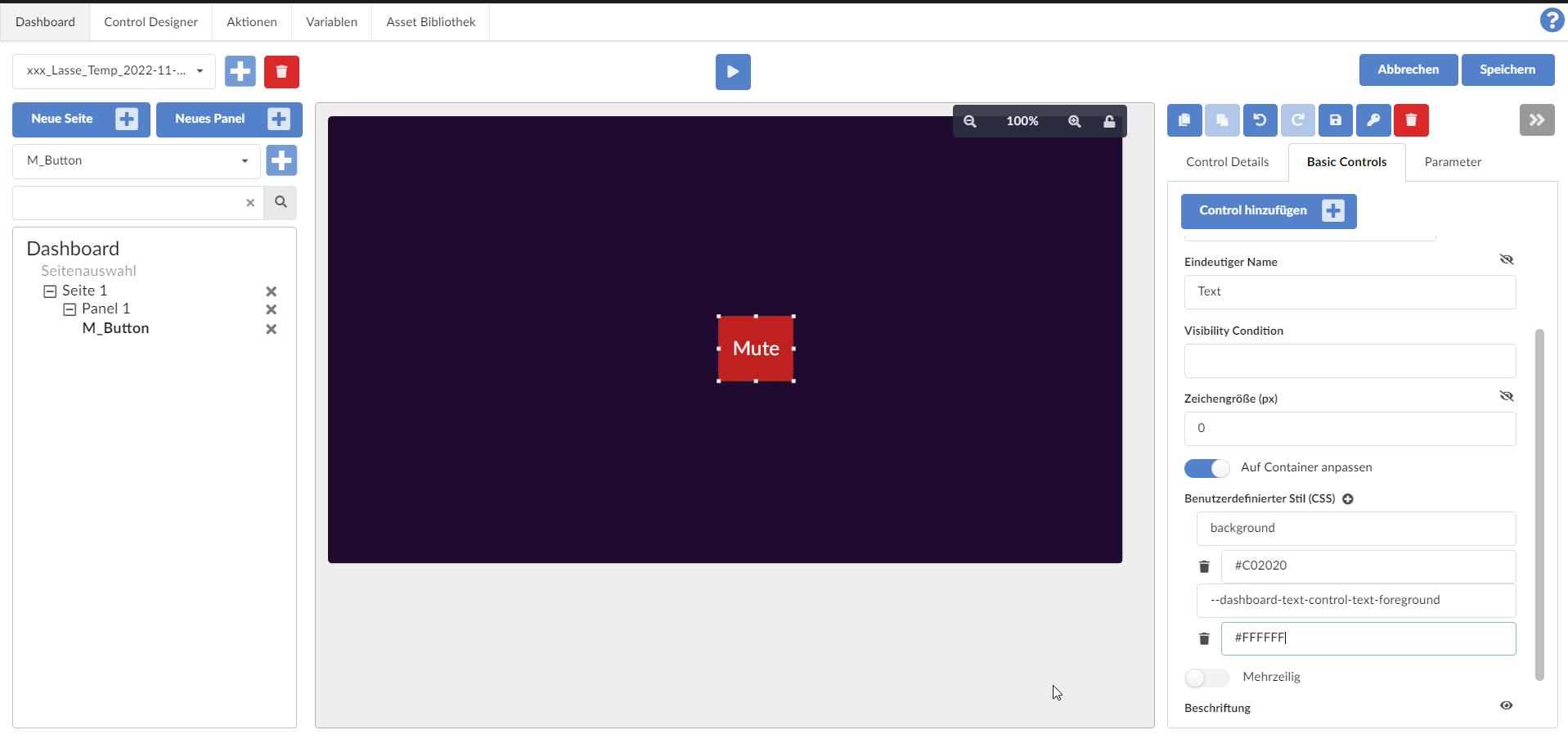Focus the Zeichengröße input field

1350,429
